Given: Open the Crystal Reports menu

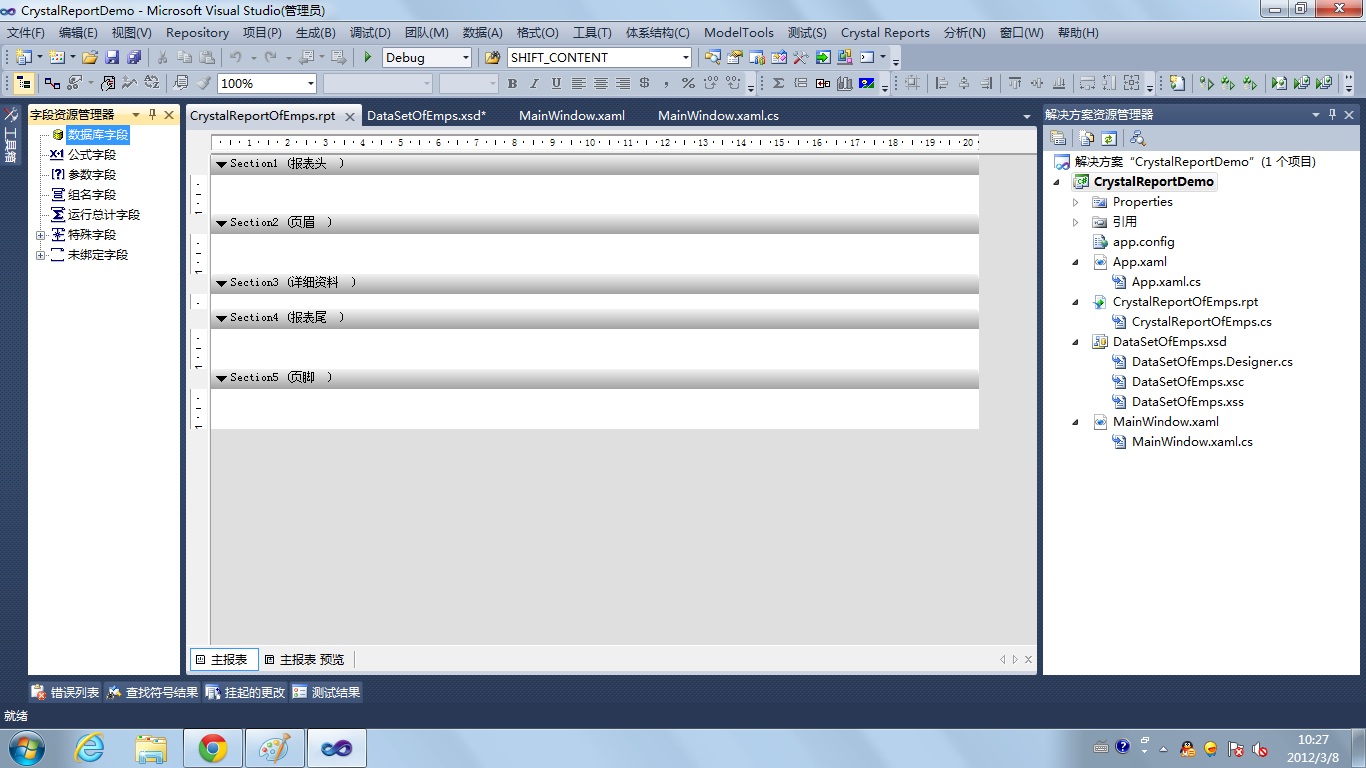Looking at the screenshot, I should pyautogui.click(x=885, y=32).
